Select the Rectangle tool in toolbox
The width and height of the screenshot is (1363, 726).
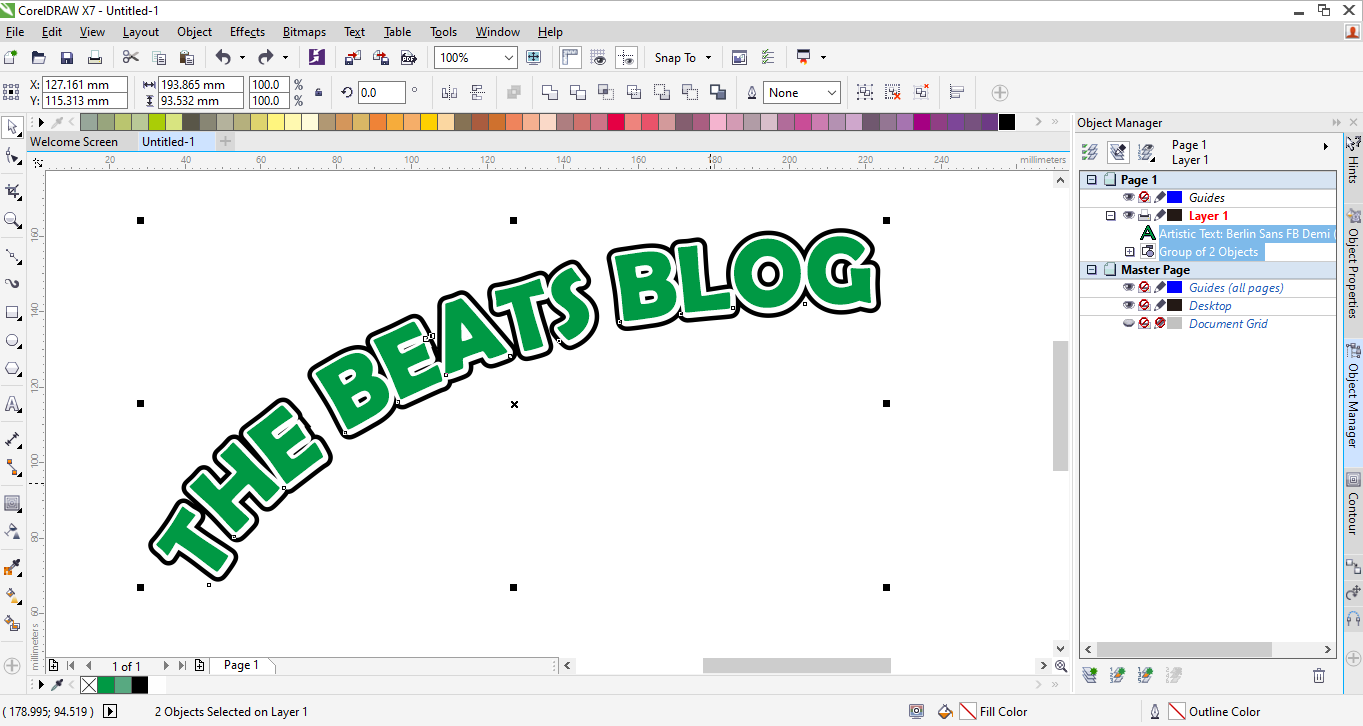12,312
